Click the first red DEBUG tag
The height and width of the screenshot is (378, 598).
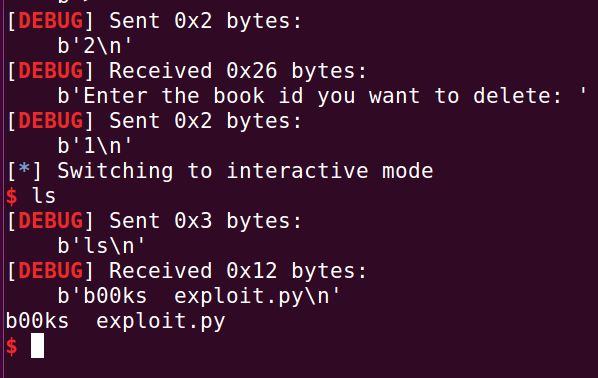pos(50,21)
